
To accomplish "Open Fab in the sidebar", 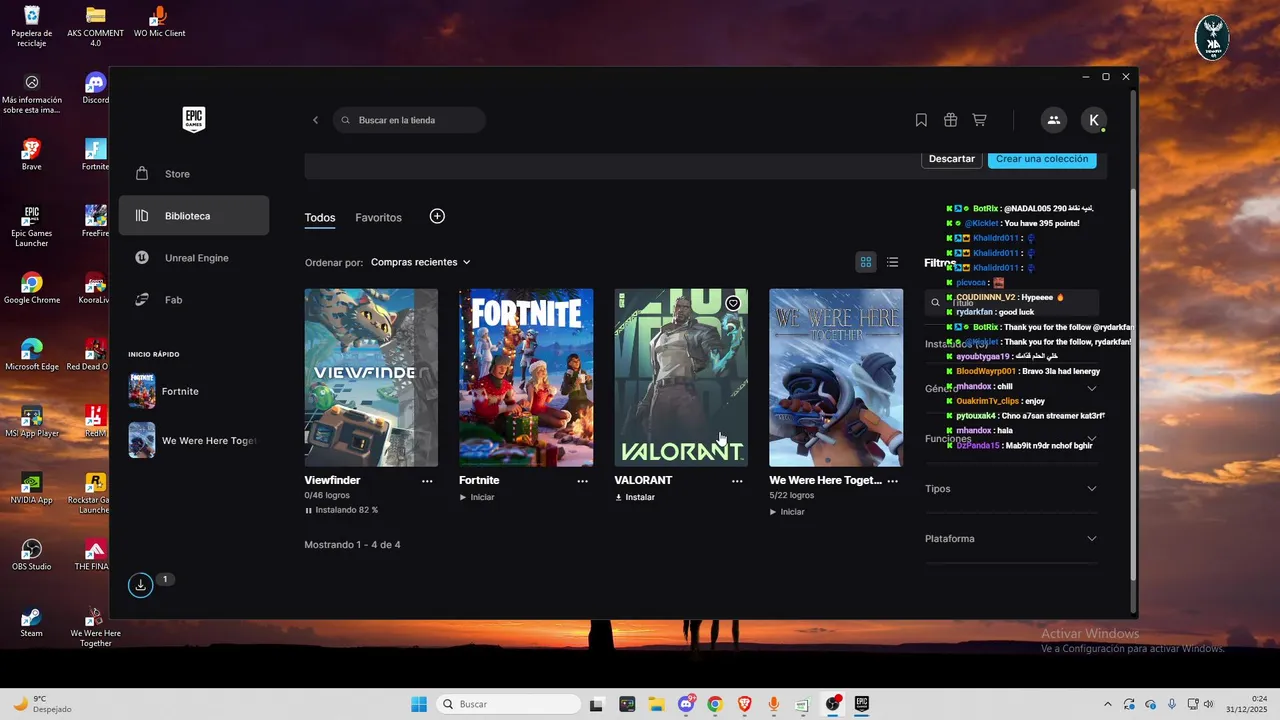I will [194, 300].
